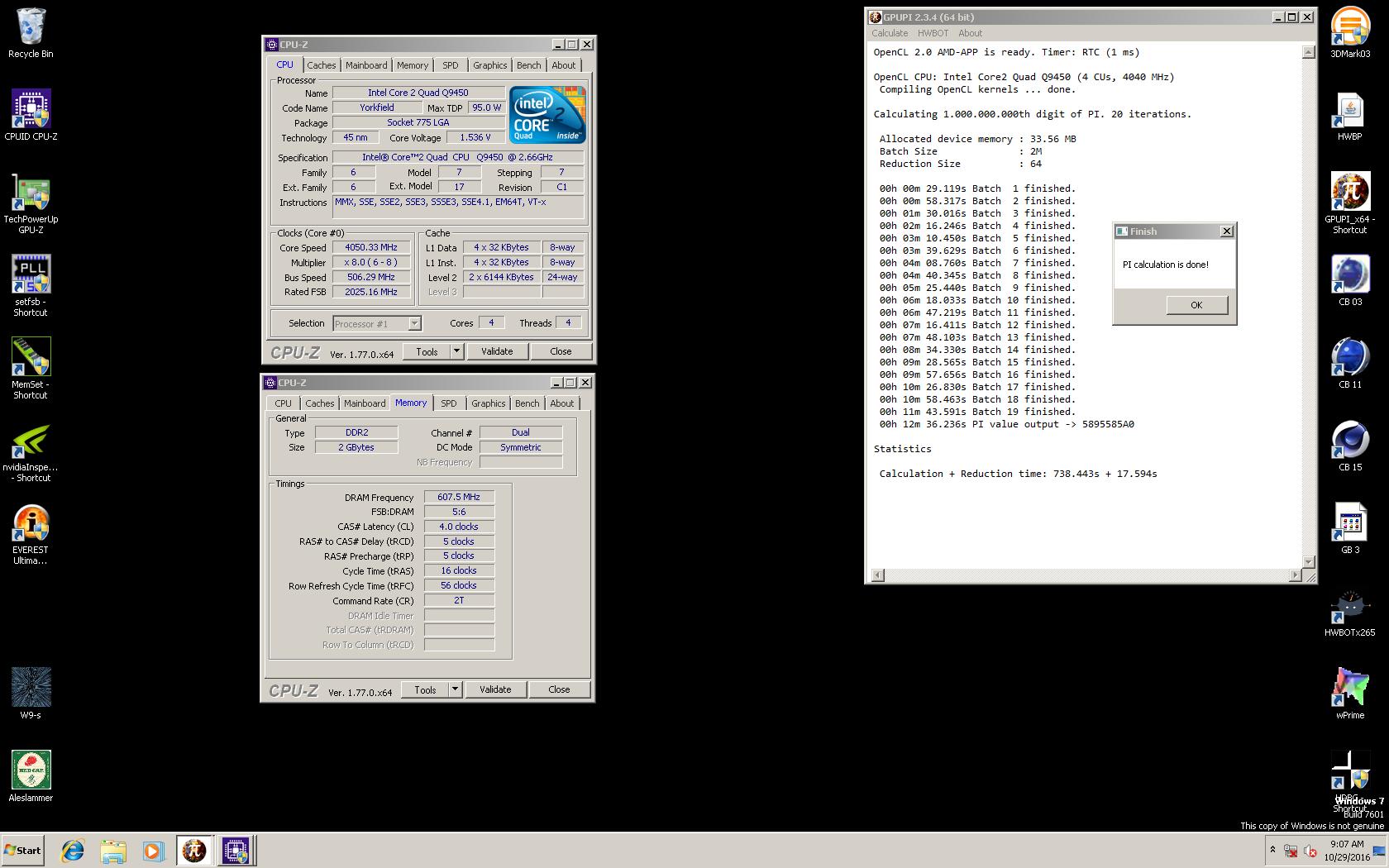Click Core Speed 4050.33 MHz value
Screen dimensions: 1389x868
(x=371, y=247)
